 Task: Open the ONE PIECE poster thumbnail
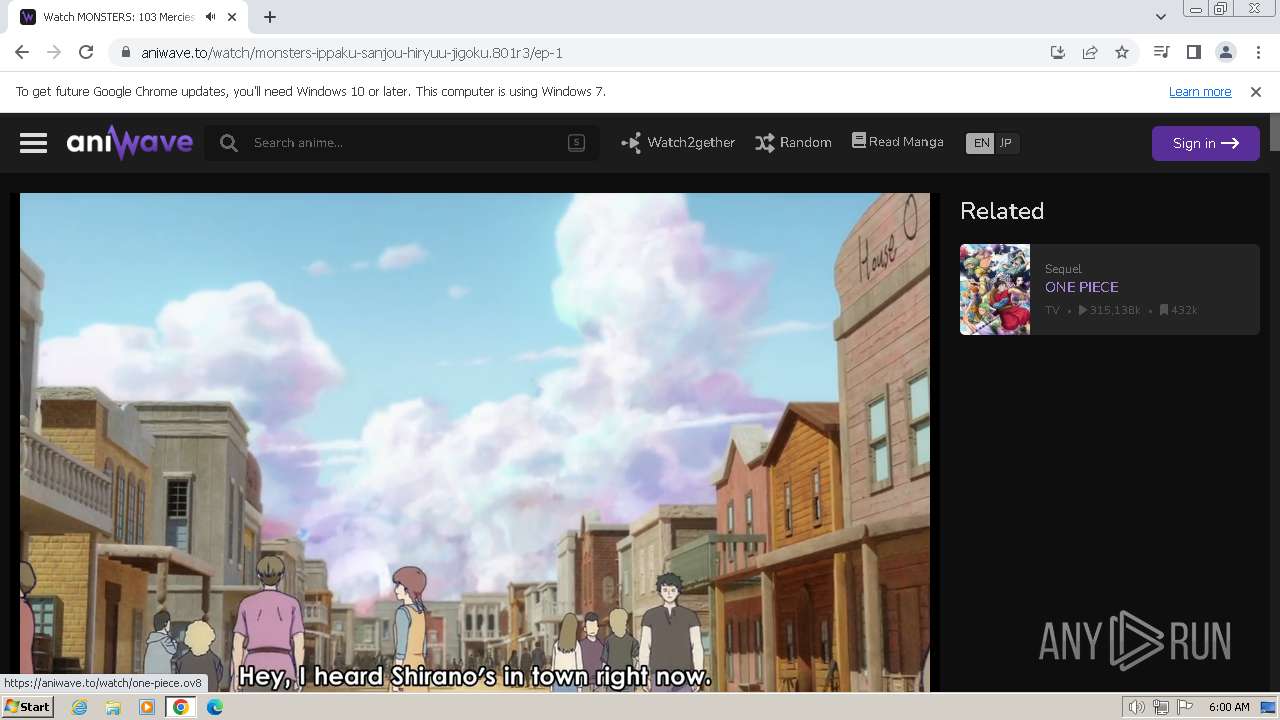pos(995,289)
